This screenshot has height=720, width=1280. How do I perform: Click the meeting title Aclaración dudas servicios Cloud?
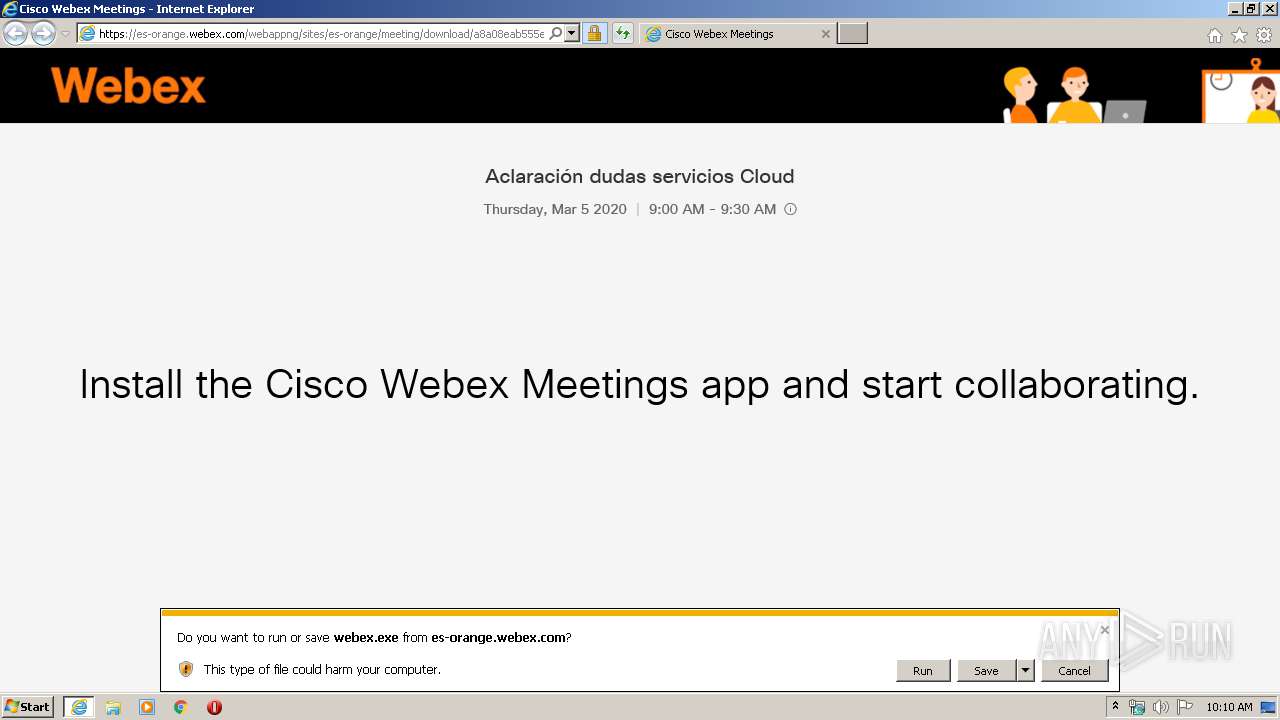point(640,177)
